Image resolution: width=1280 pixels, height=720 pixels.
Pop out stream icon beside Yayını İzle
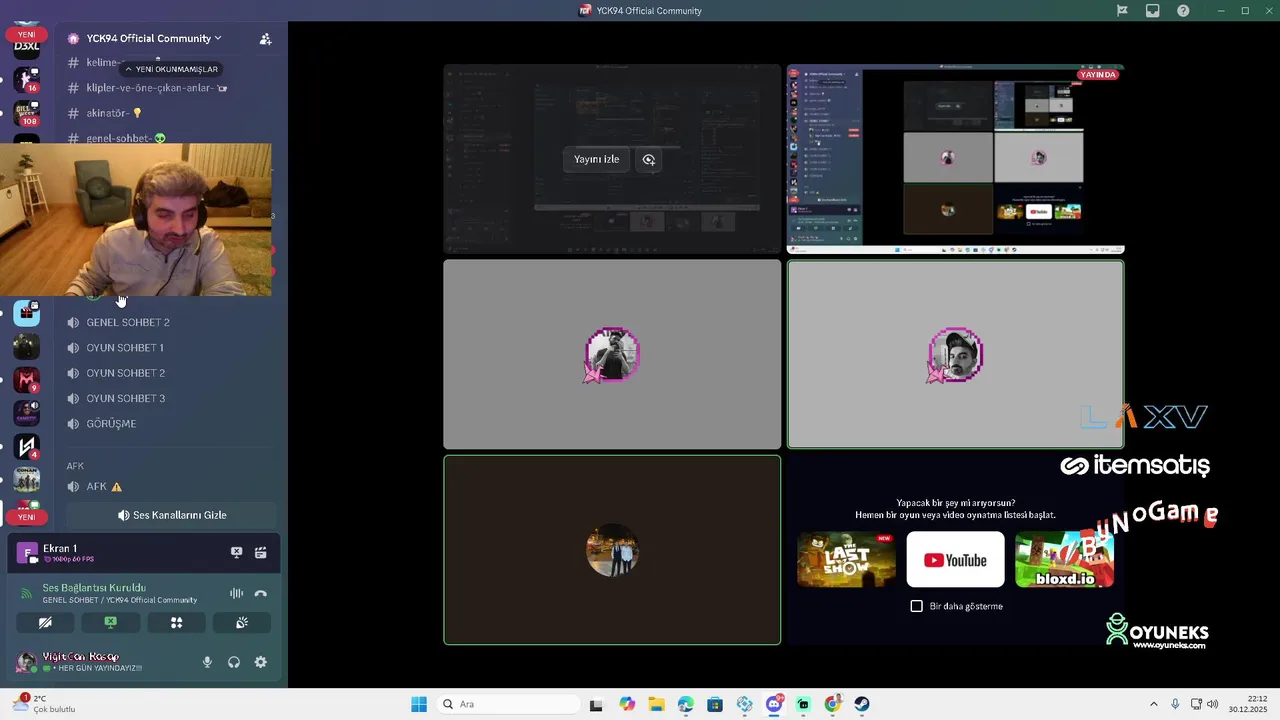[x=649, y=159]
